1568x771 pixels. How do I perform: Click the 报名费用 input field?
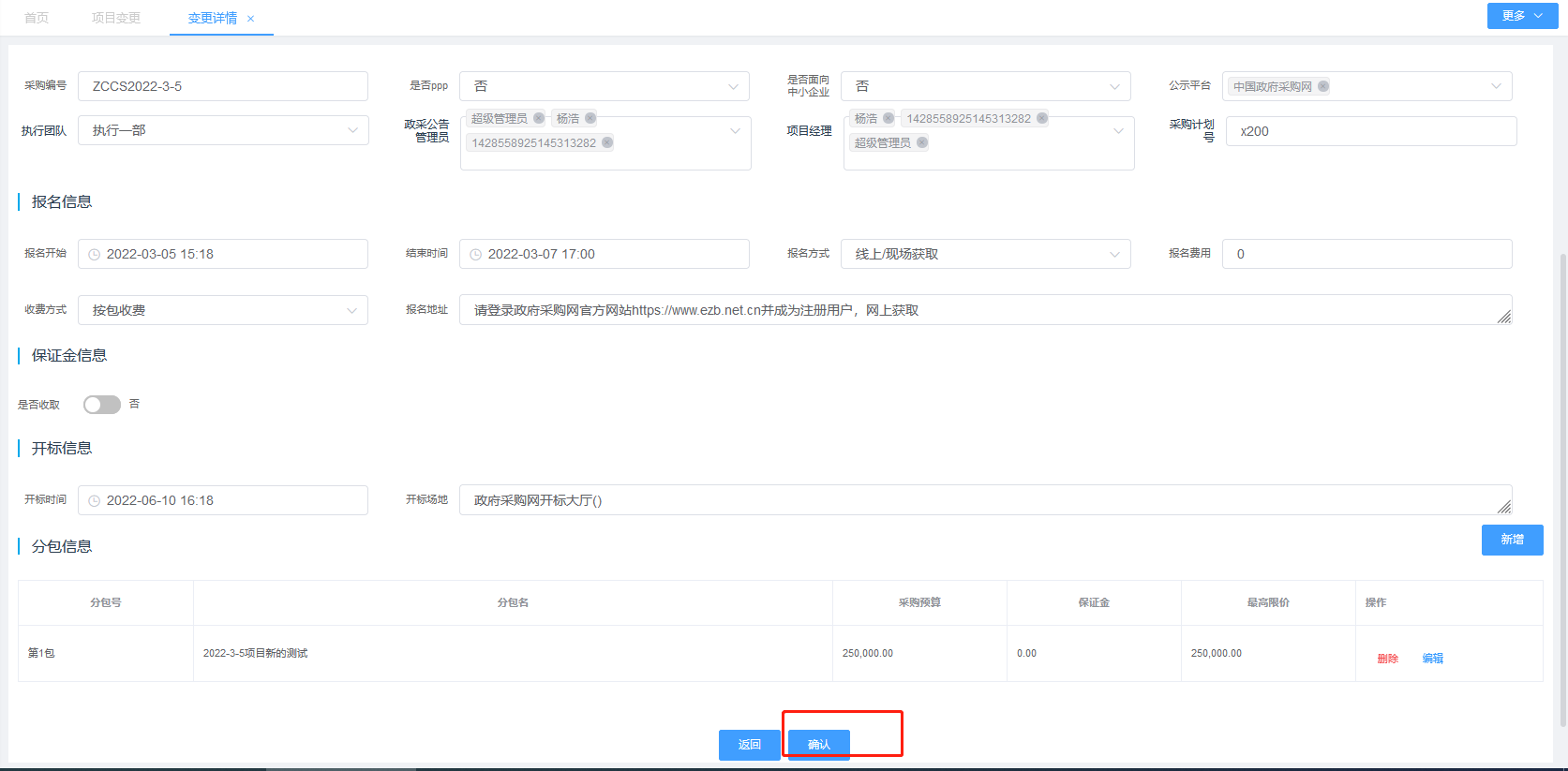[x=1366, y=254]
